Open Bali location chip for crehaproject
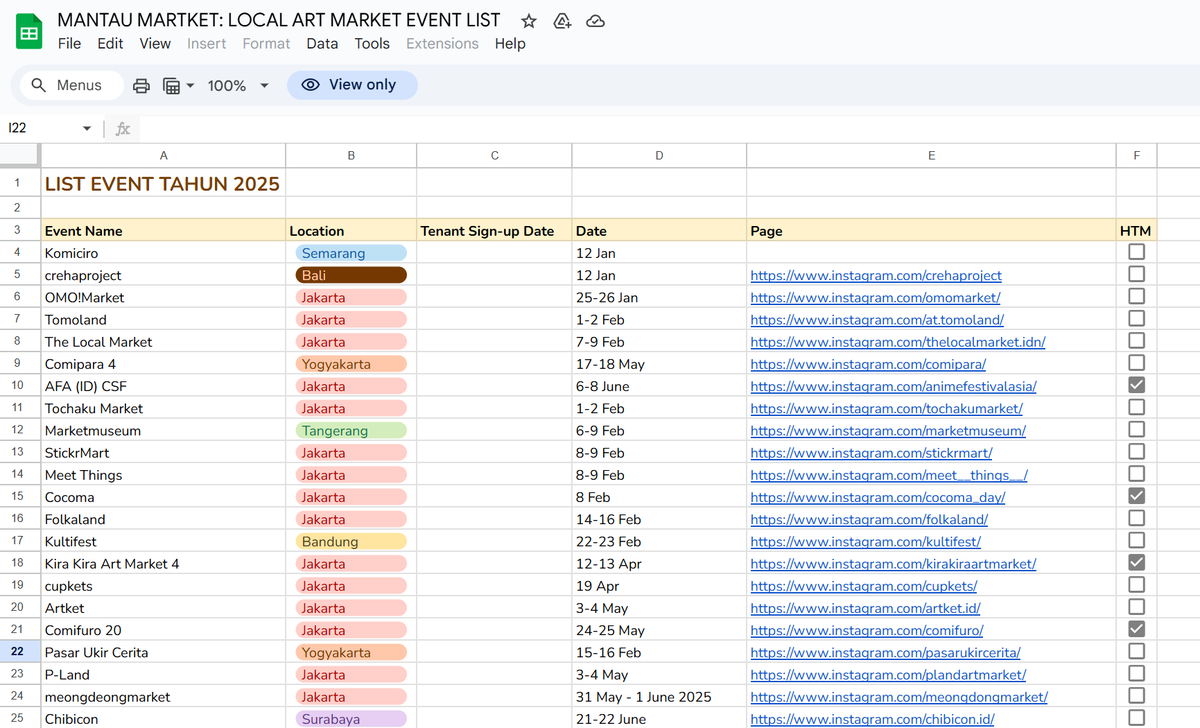1200x728 pixels. pos(351,275)
